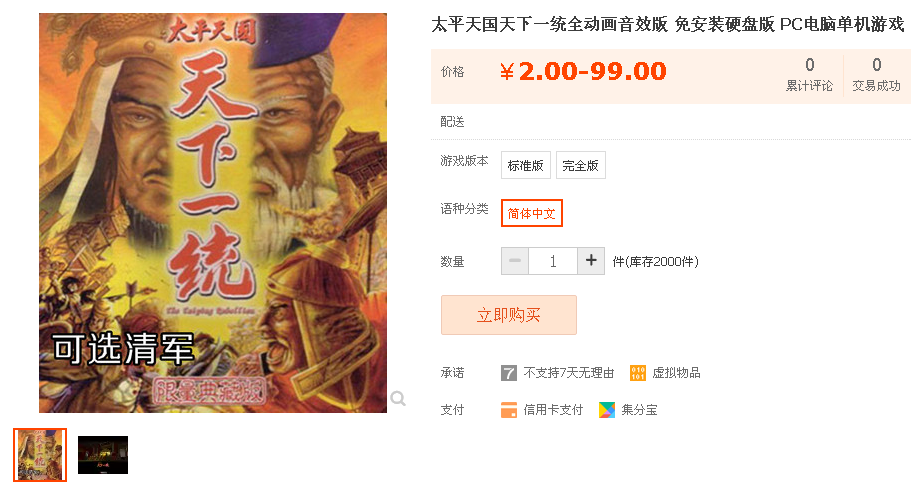Increase quantity with the plus button

click(591, 261)
